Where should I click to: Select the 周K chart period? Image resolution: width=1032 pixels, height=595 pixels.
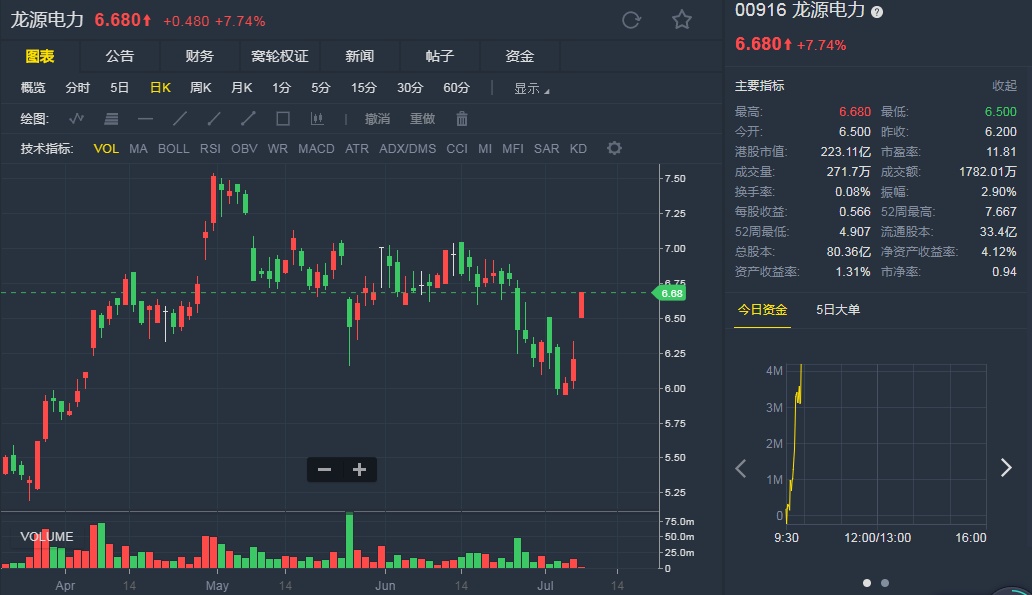200,88
